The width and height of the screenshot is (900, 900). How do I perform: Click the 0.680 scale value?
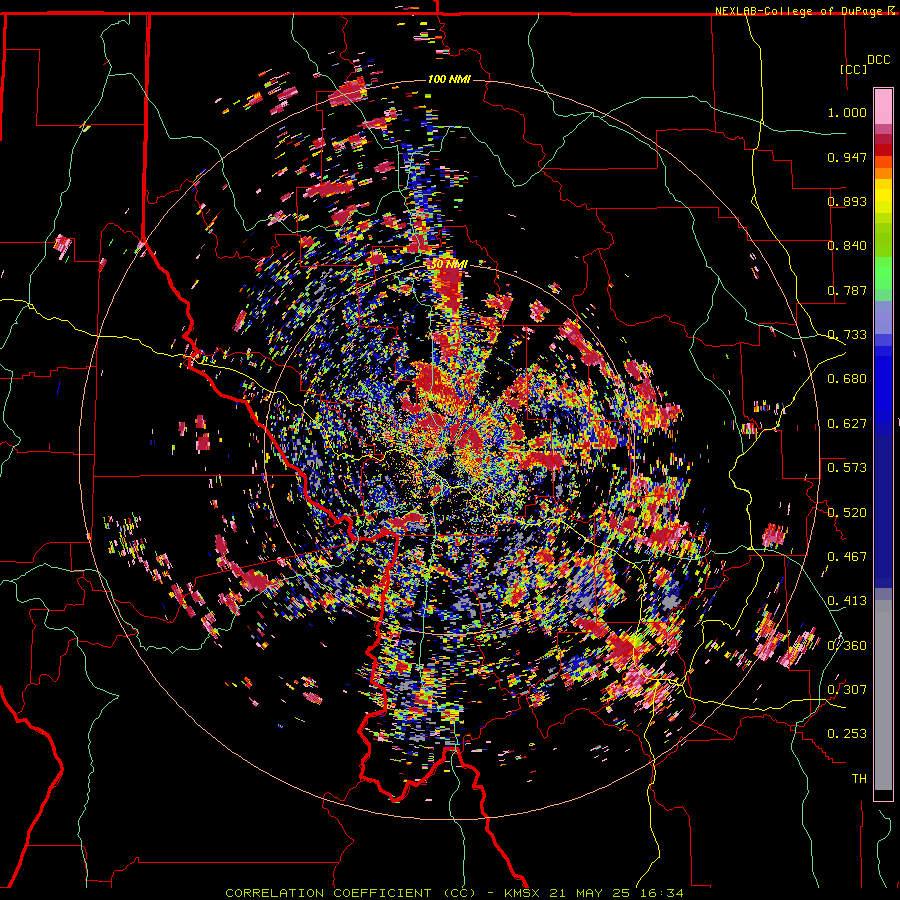pos(847,379)
